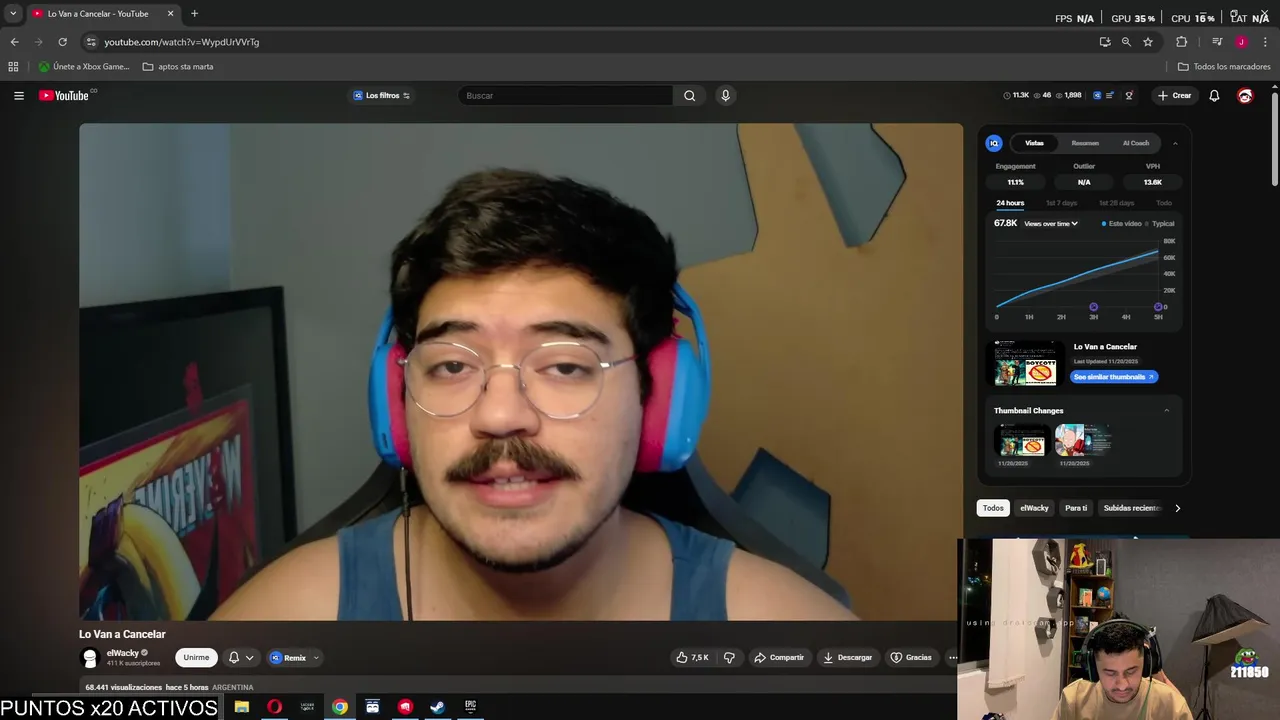Screen dimensions: 1280x720
Task: Select the Todo range tab
Action: coord(1164,203)
